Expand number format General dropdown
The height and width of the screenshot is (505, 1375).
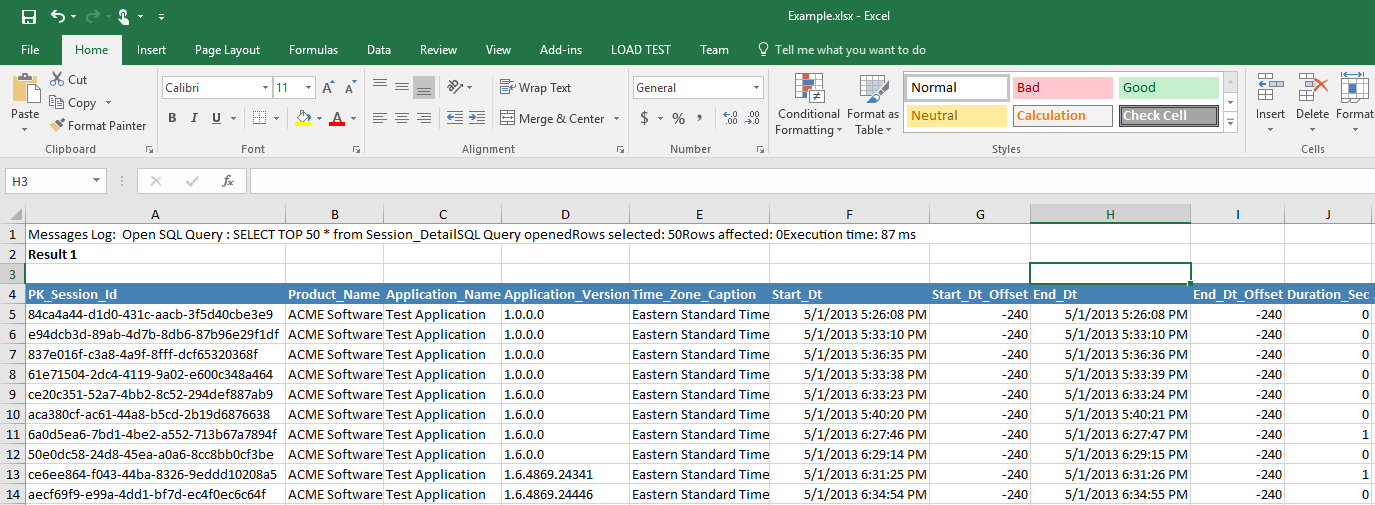click(x=756, y=88)
